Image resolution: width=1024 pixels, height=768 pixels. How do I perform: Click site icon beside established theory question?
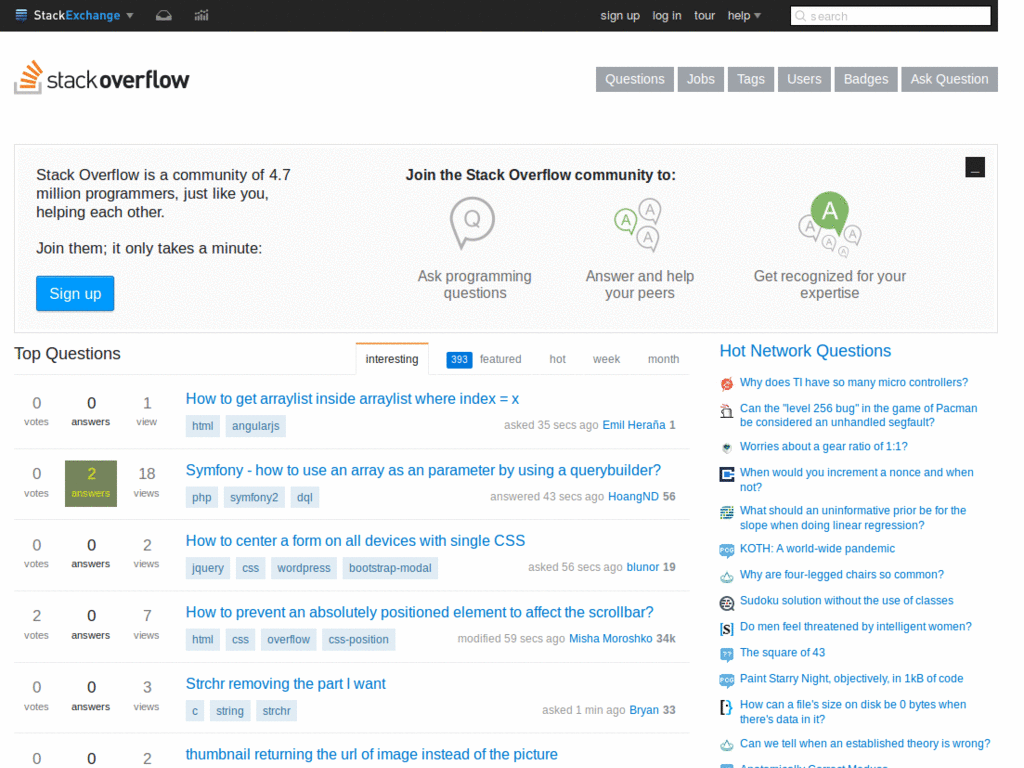(726, 745)
